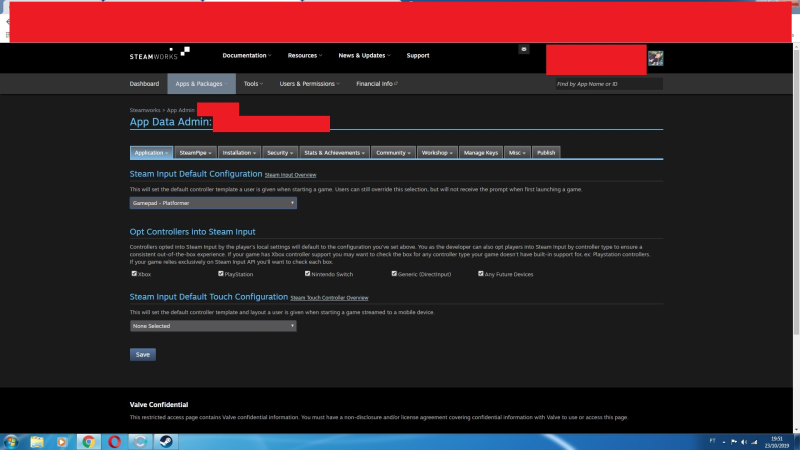Image resolution: width=800 pixels, height=450 pixels.
Task: Open Opera browser from taskbar
Action: 114,441
